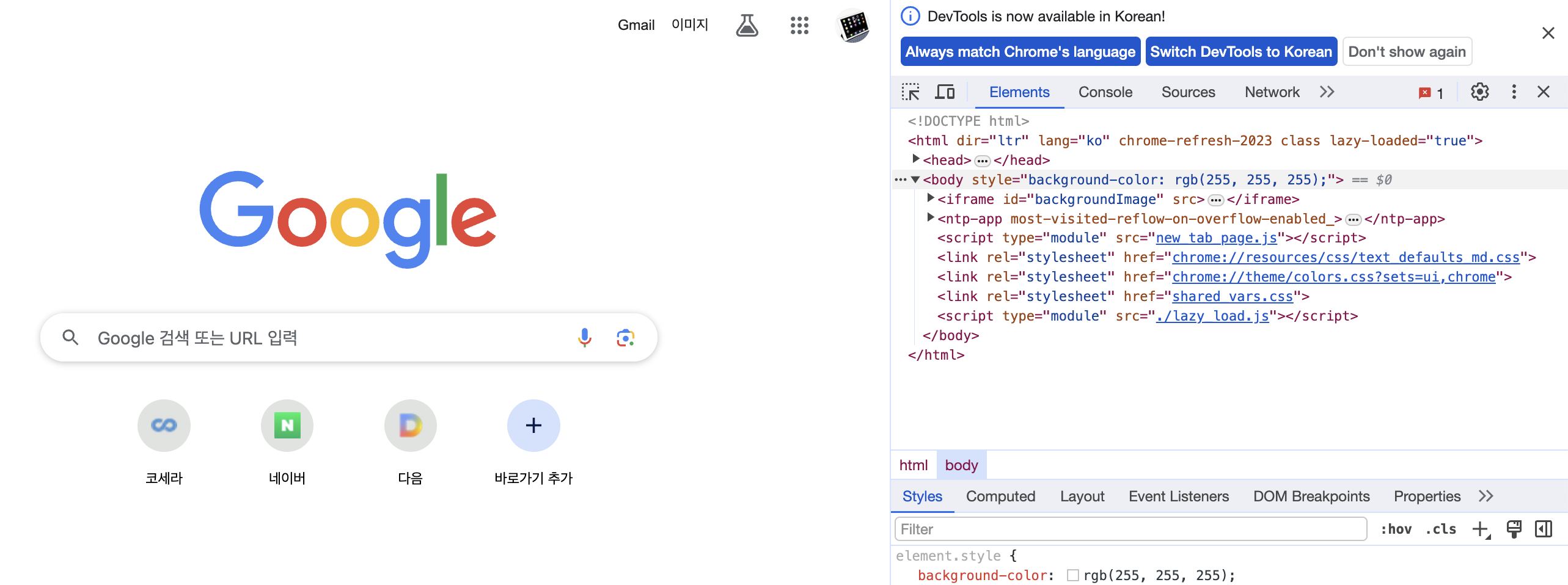Click the magnifier icon in the search box
Viewport: 1568px width, 585px height.
pyautogui.click(x=70, y=337)
